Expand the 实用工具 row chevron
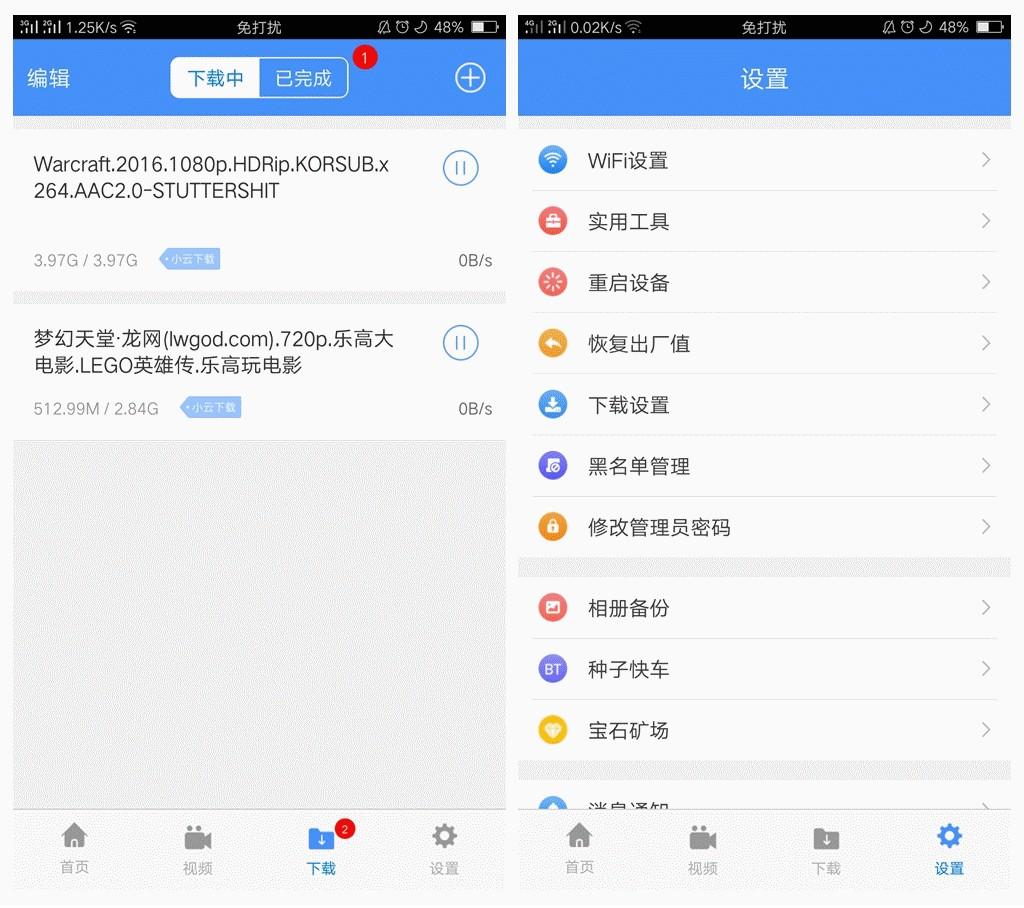 pos(986,221)
